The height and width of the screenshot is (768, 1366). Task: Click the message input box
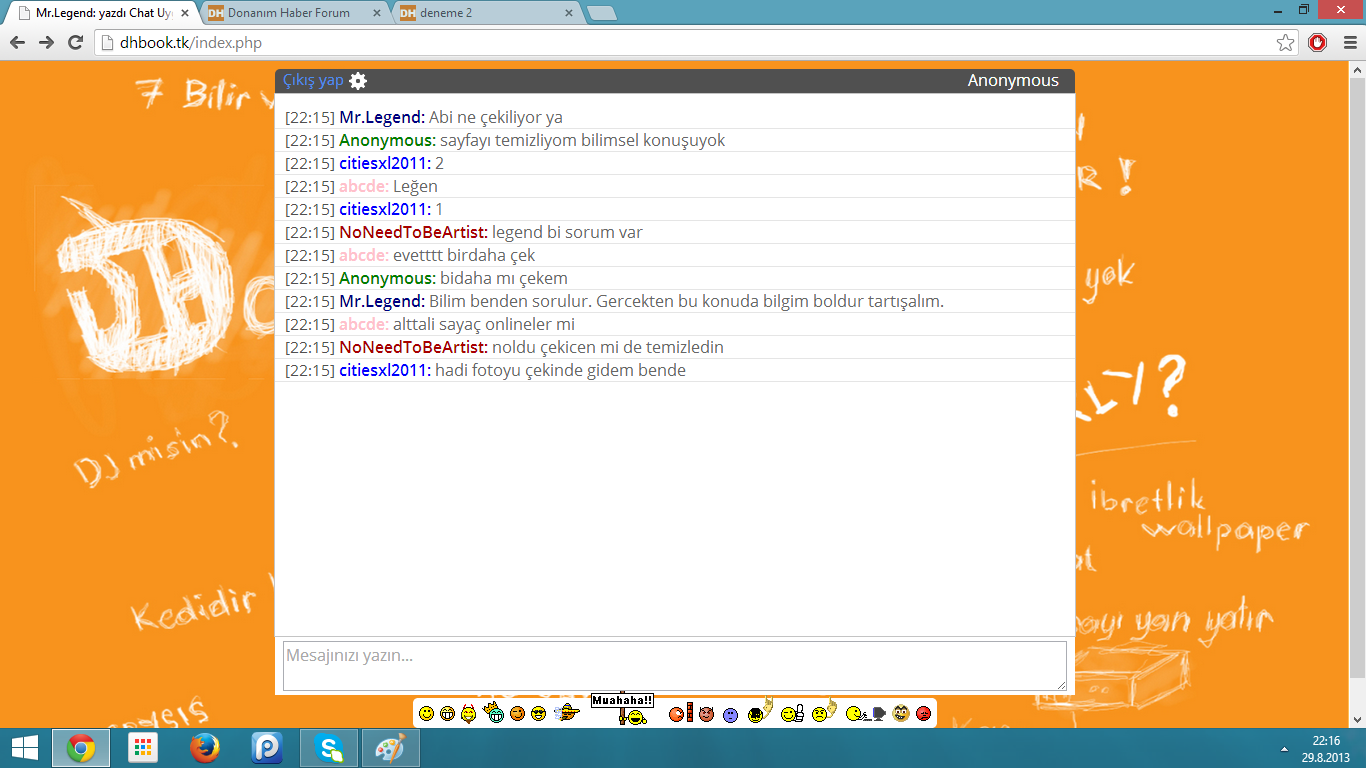[675, 666]
